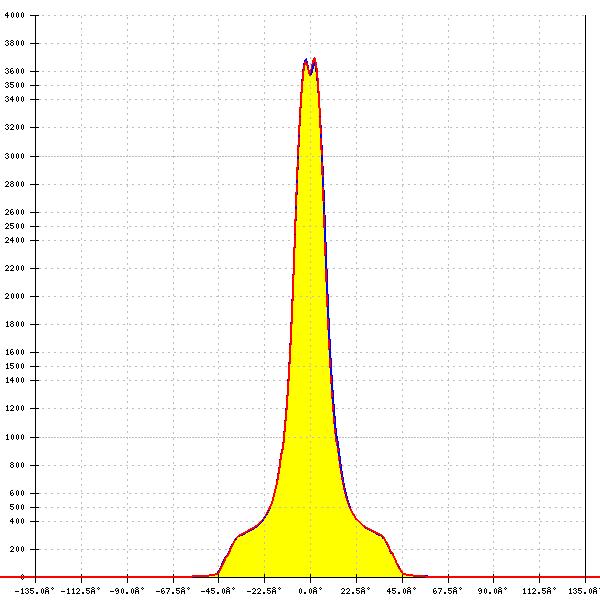Click the 2600 y-axis label

click(15, 212)
